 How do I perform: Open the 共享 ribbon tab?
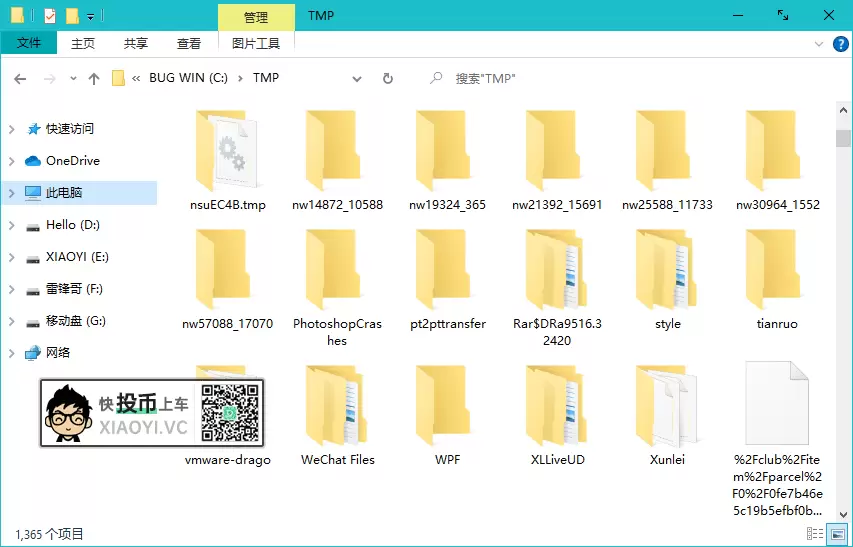click(135, 43)
